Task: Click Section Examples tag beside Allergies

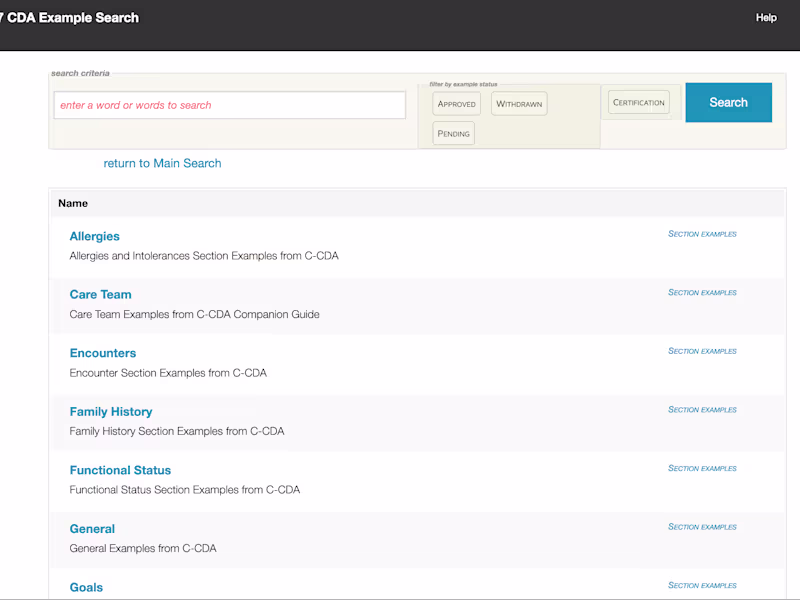Action: (x=702, y=234)
